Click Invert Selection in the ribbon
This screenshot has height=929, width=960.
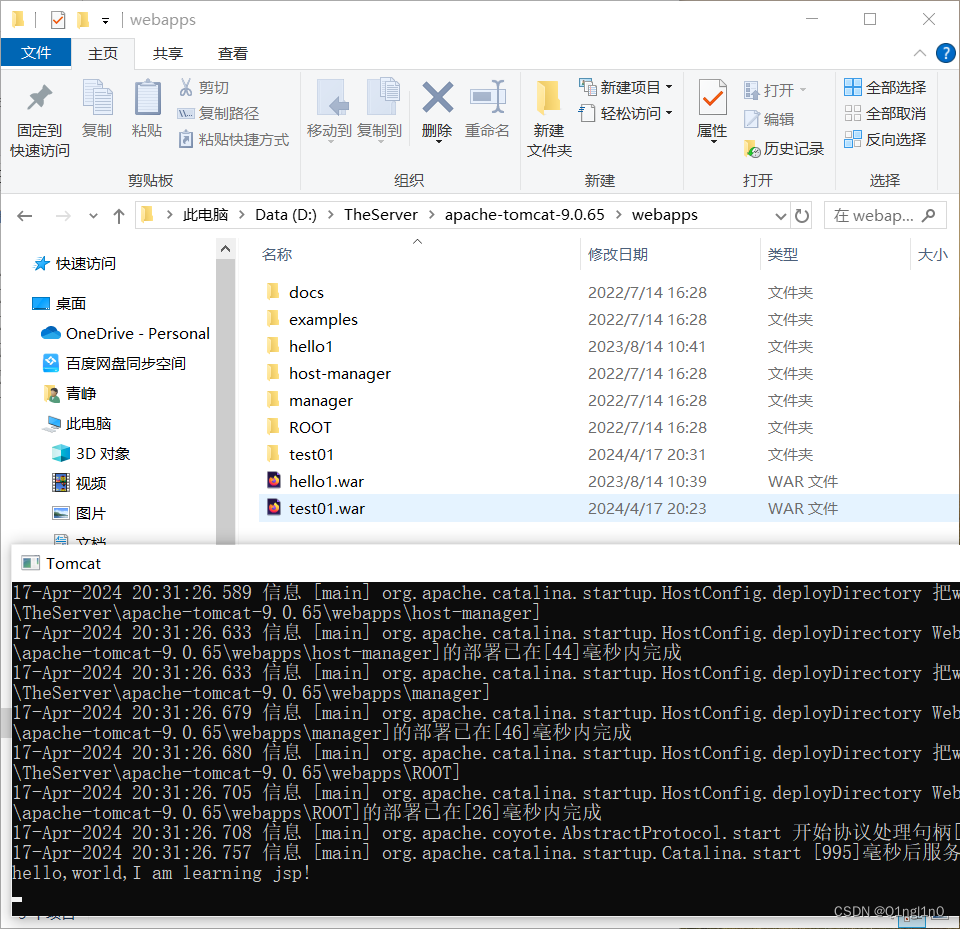click(x=884, y=140)
